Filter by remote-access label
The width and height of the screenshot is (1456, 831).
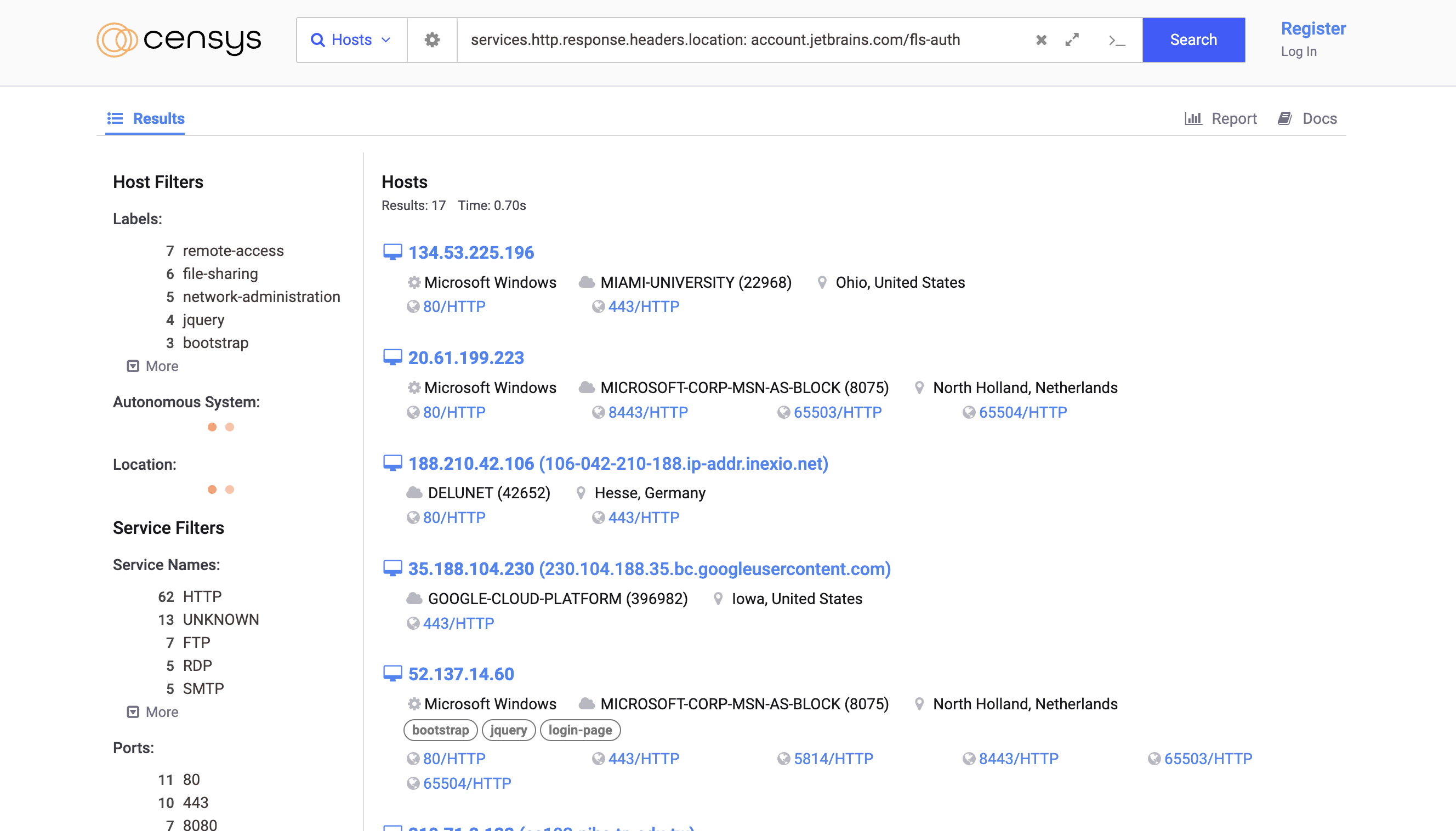[x=233, y=251]
